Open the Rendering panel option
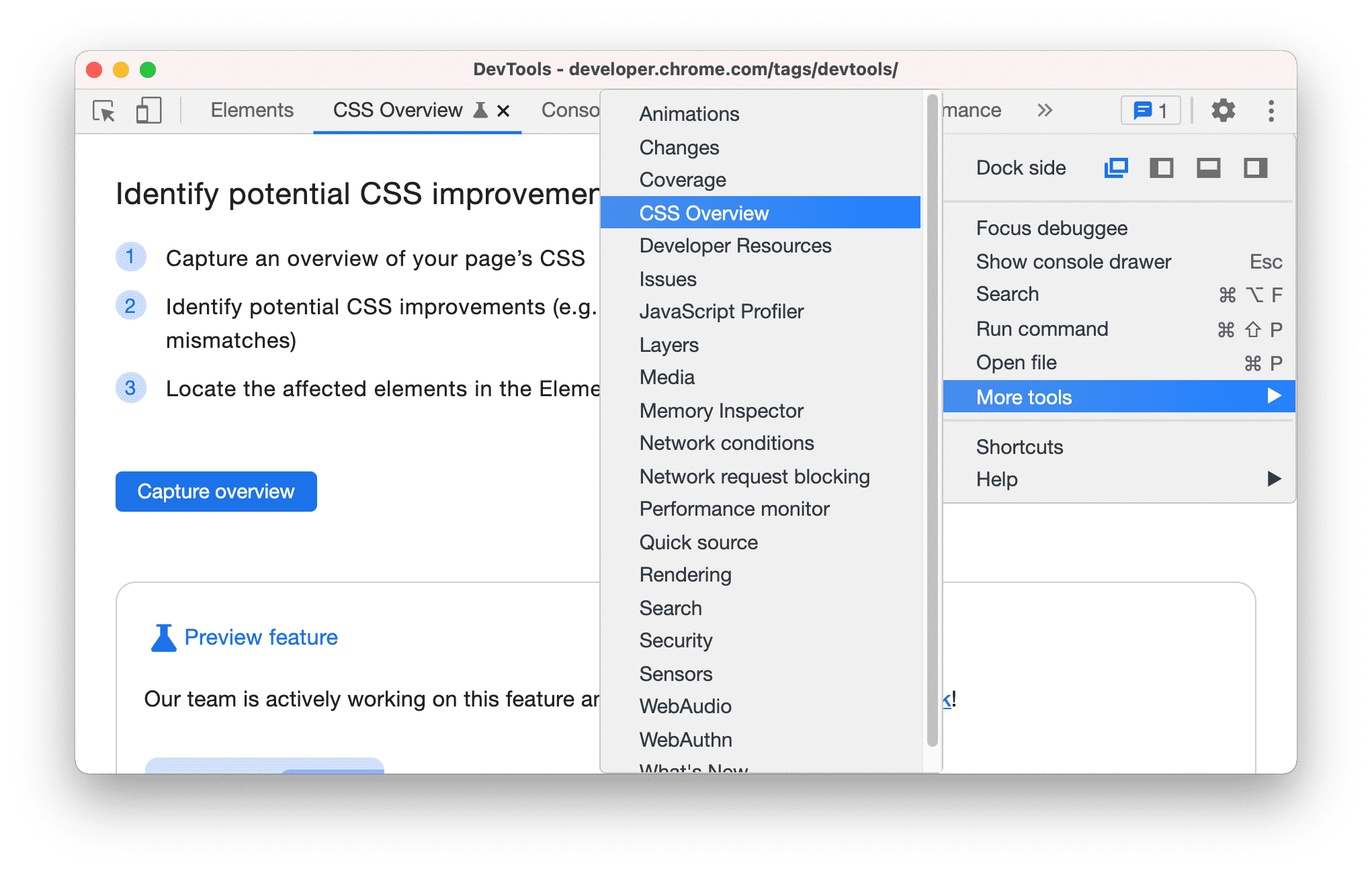 (686, 575)
